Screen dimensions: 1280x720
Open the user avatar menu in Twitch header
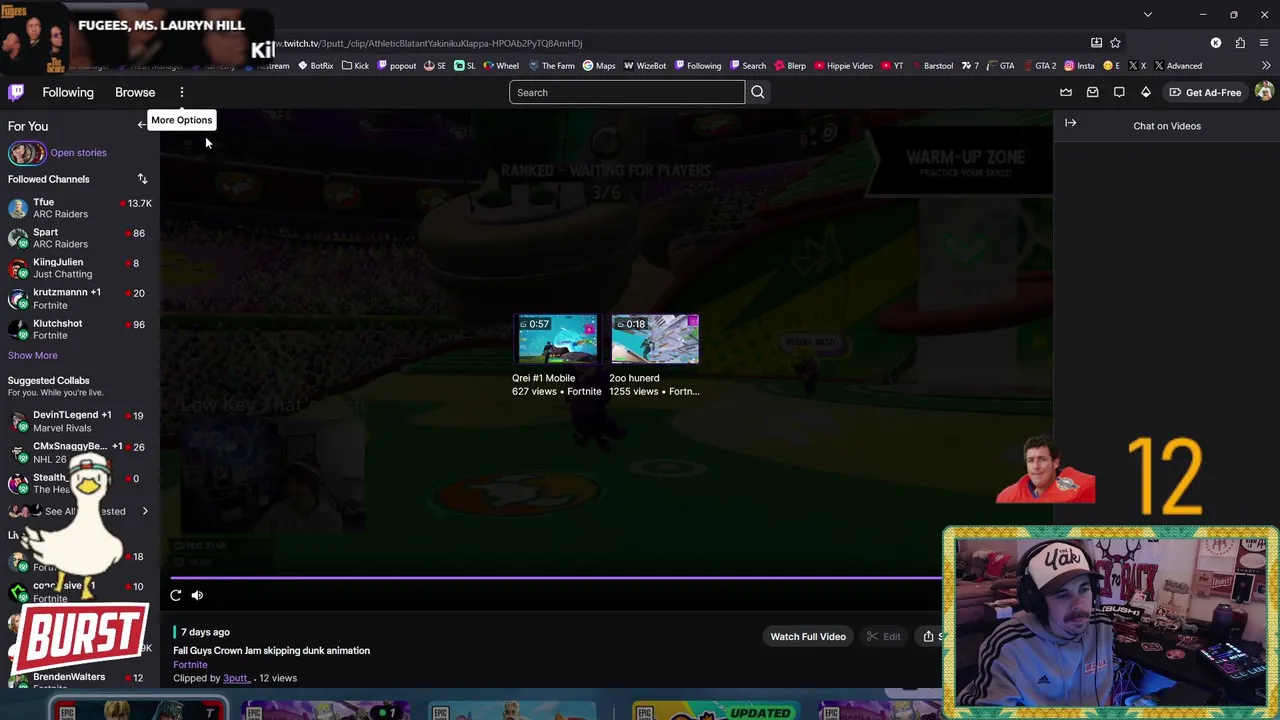tap(1264, 92)
